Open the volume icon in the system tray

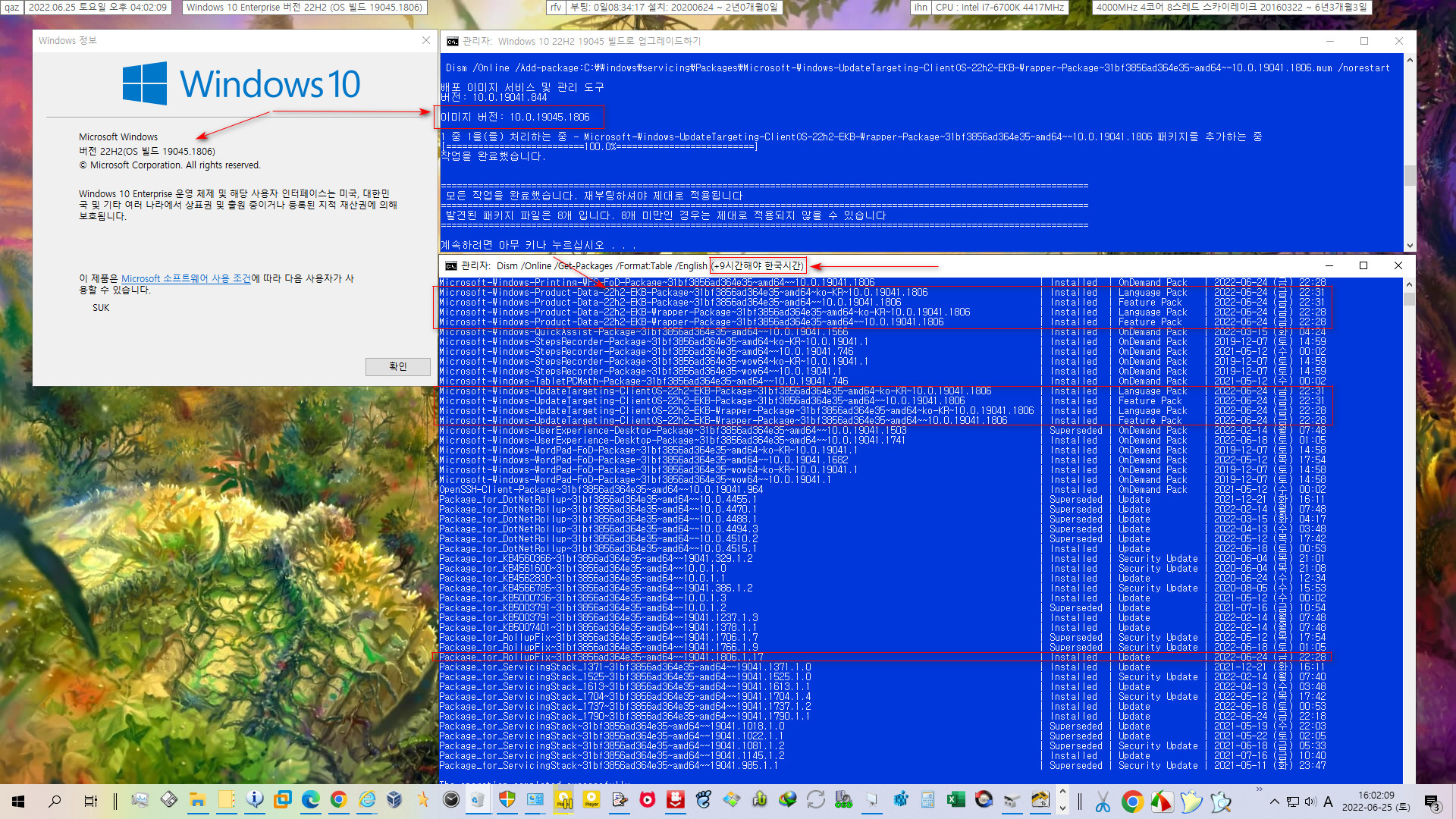pyautogui.click(x=1310, y=802)
